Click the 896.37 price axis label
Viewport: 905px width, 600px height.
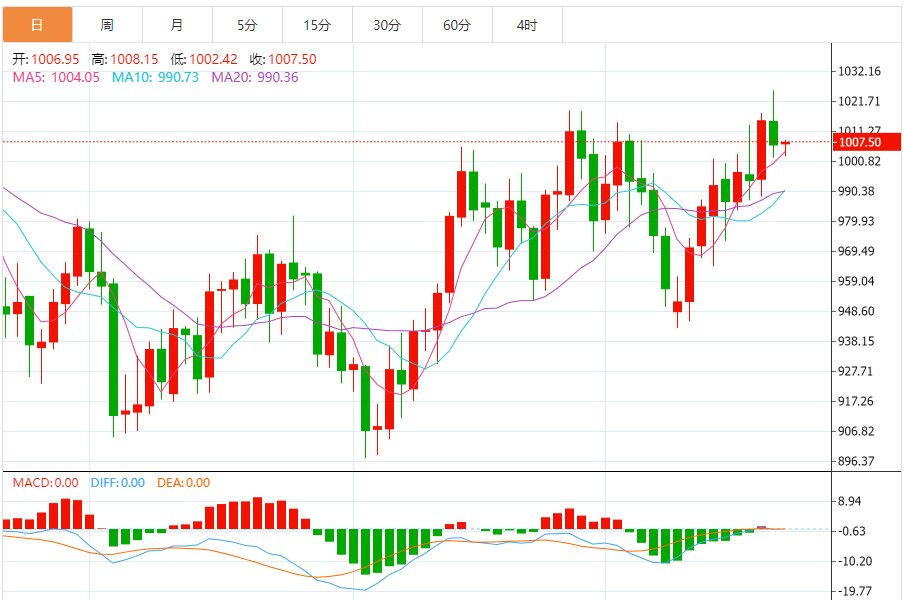tap(856, 461)
